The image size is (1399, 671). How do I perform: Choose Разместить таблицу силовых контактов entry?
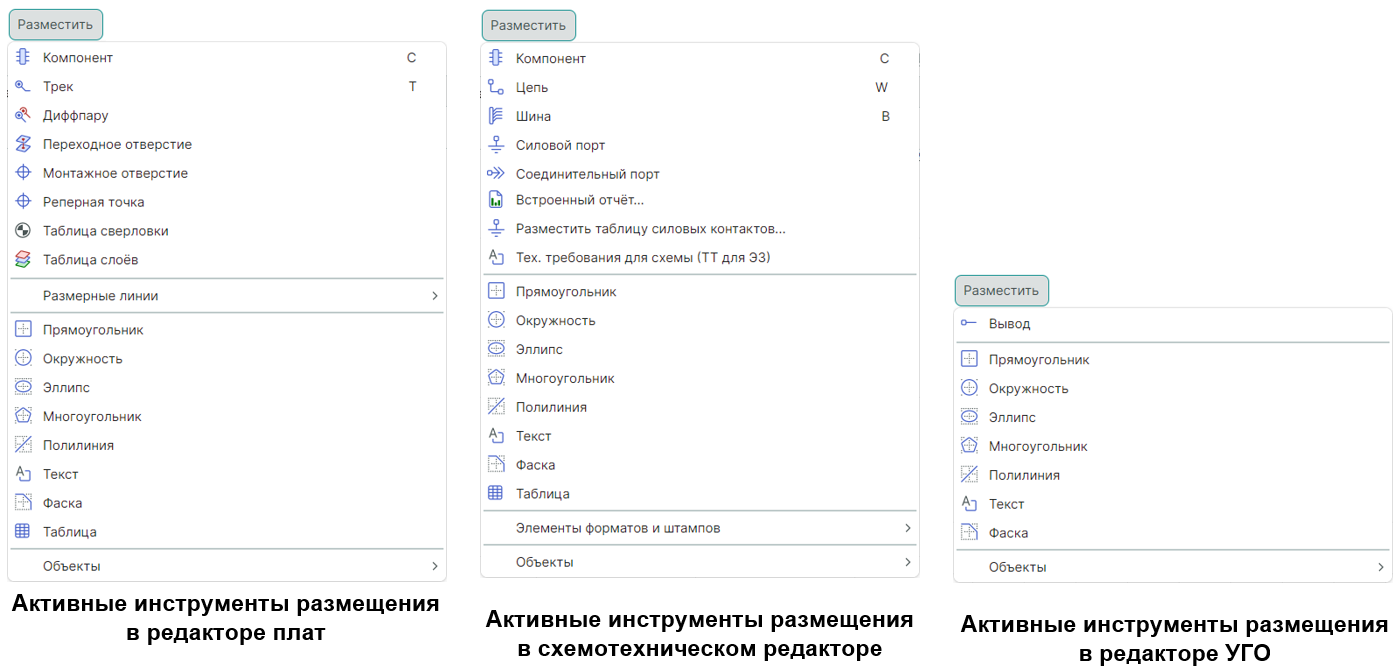650,229
